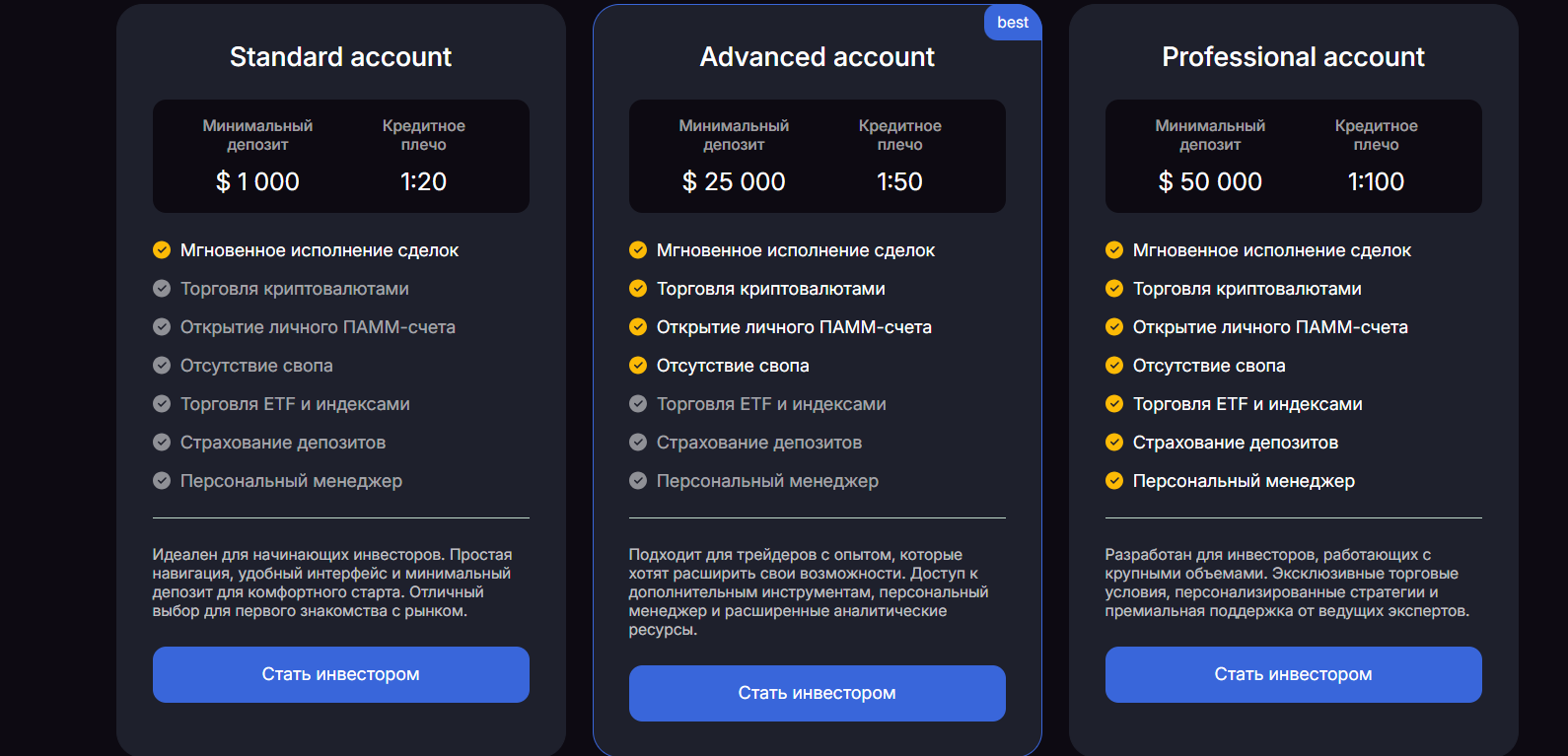Image resolution: width=1568 pixels, height=756 pixels.
Task: Click the '$ 25 000' minimum deposit value
Action: pos(734,181)
